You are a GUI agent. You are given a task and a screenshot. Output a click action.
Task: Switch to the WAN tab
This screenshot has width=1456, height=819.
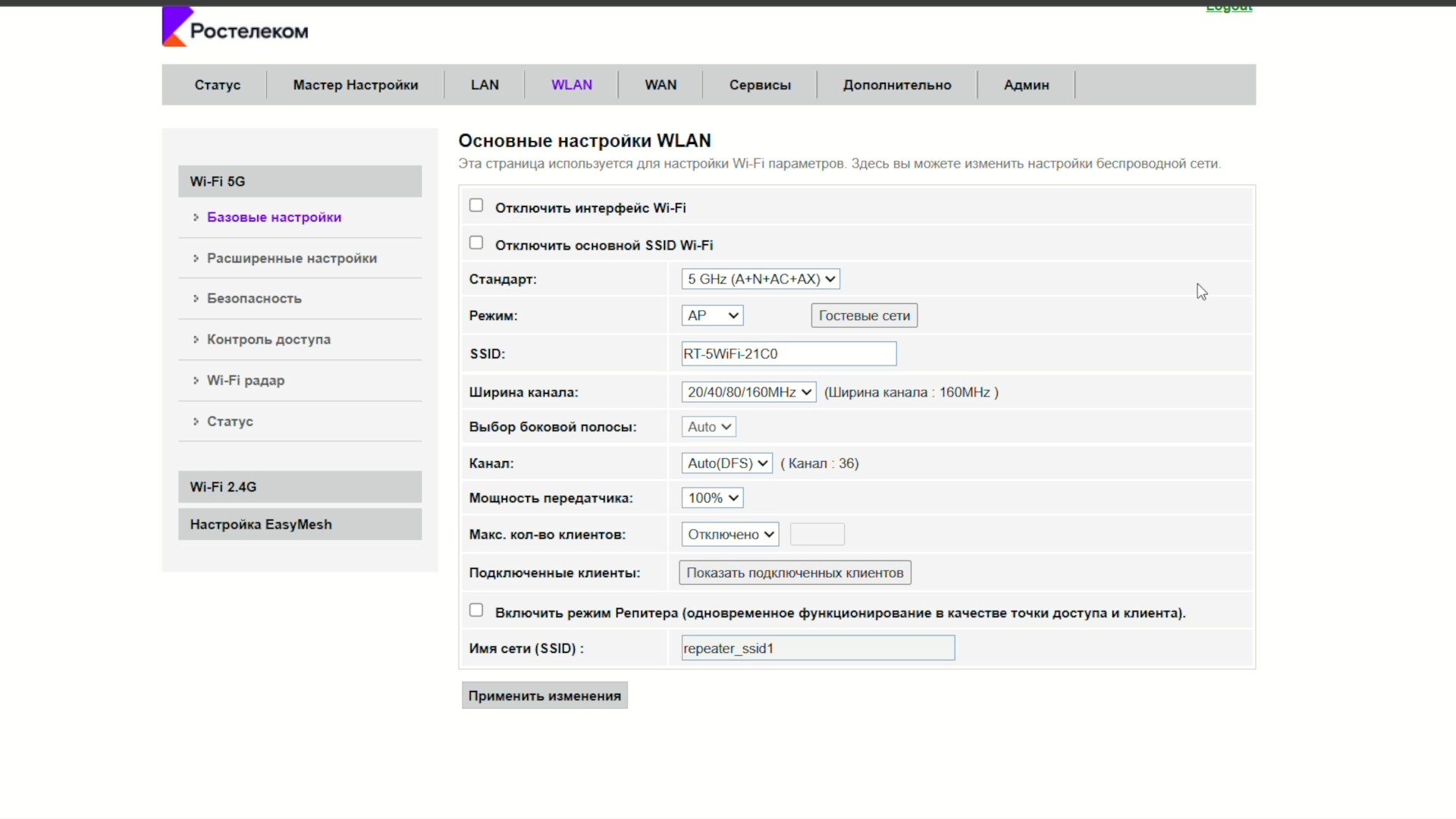tap(660, 85)
